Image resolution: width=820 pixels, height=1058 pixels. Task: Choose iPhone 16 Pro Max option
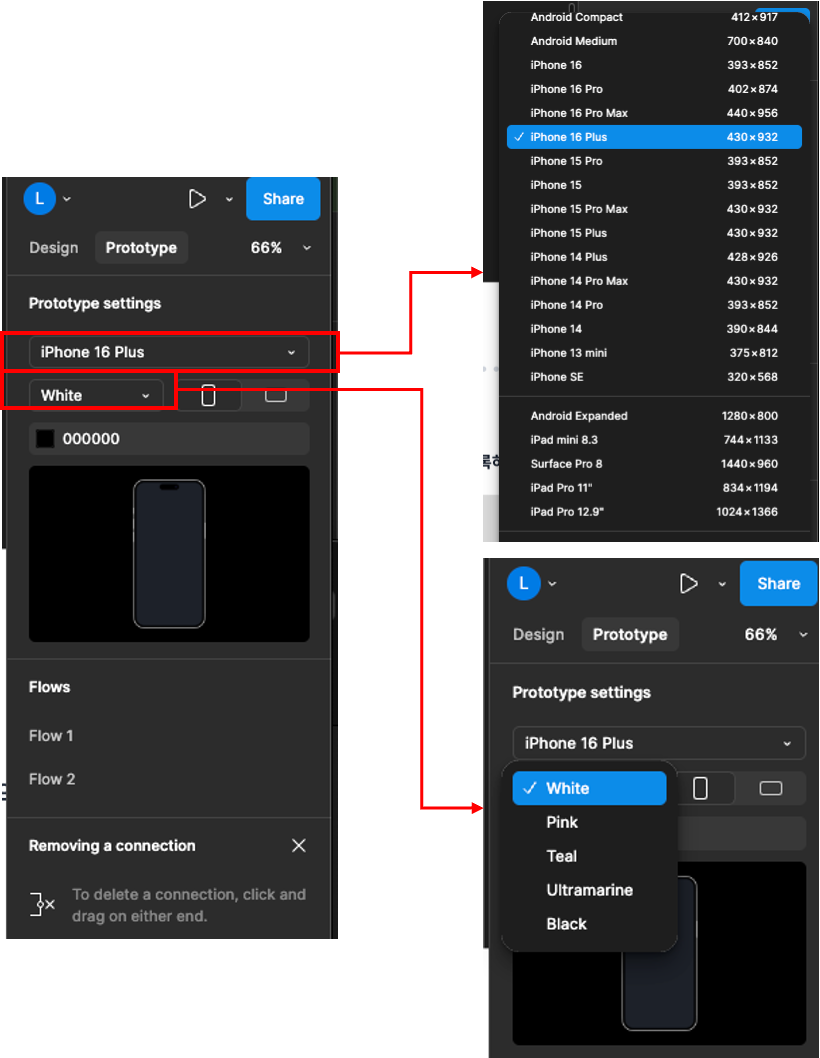(x=654, y=113)
